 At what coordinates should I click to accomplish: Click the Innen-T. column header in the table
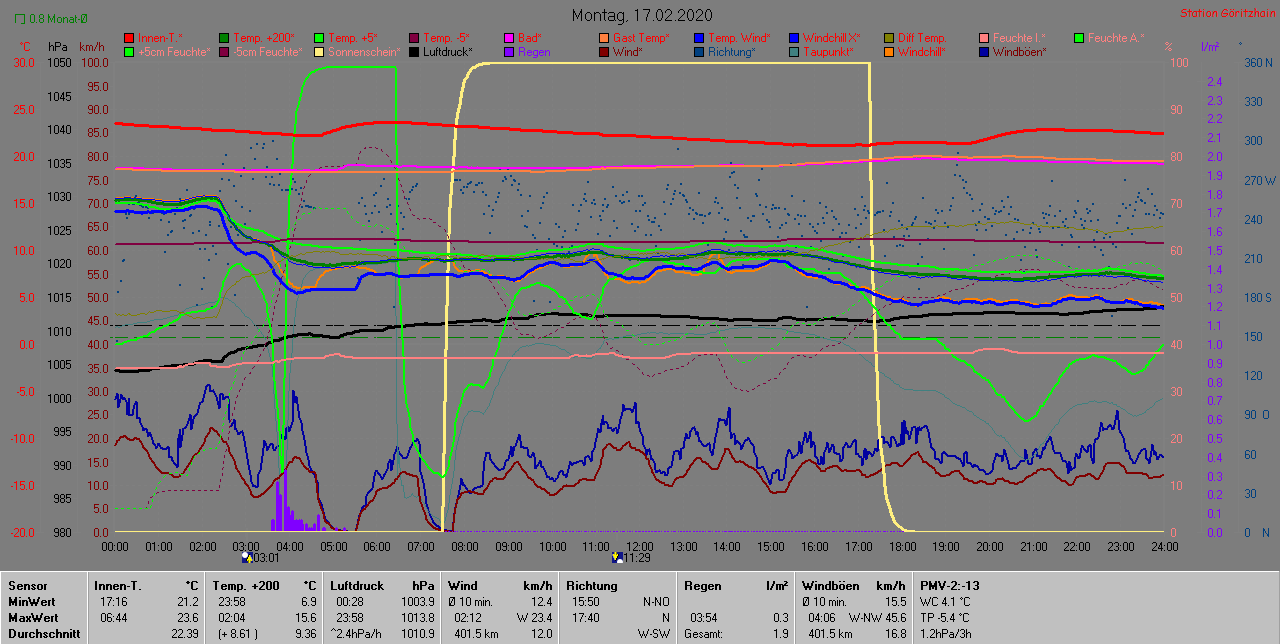point(118,585)
